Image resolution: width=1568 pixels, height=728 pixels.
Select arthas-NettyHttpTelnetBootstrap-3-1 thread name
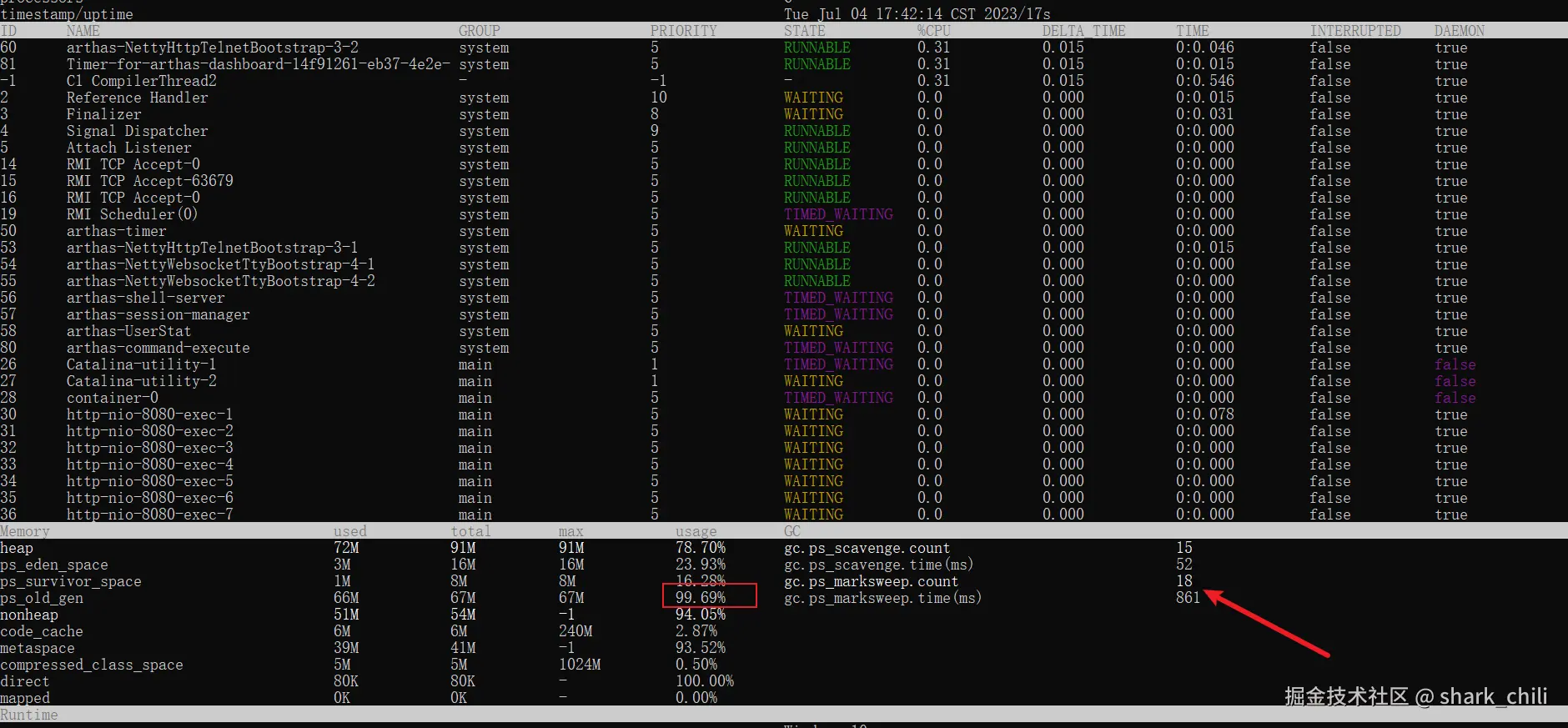[x=213, y=248]
